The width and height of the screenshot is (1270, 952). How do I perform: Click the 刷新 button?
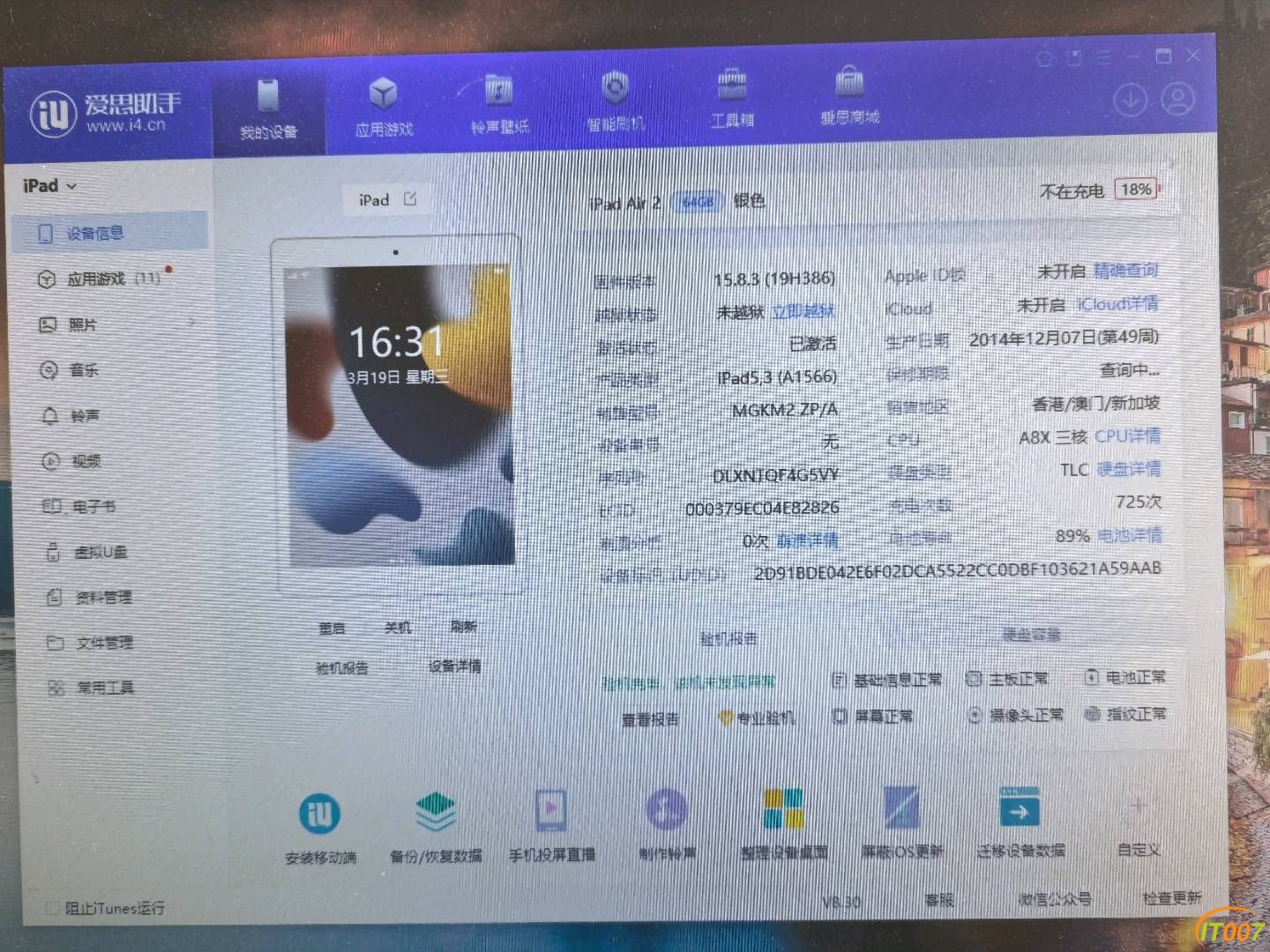(x=464, y=626)
